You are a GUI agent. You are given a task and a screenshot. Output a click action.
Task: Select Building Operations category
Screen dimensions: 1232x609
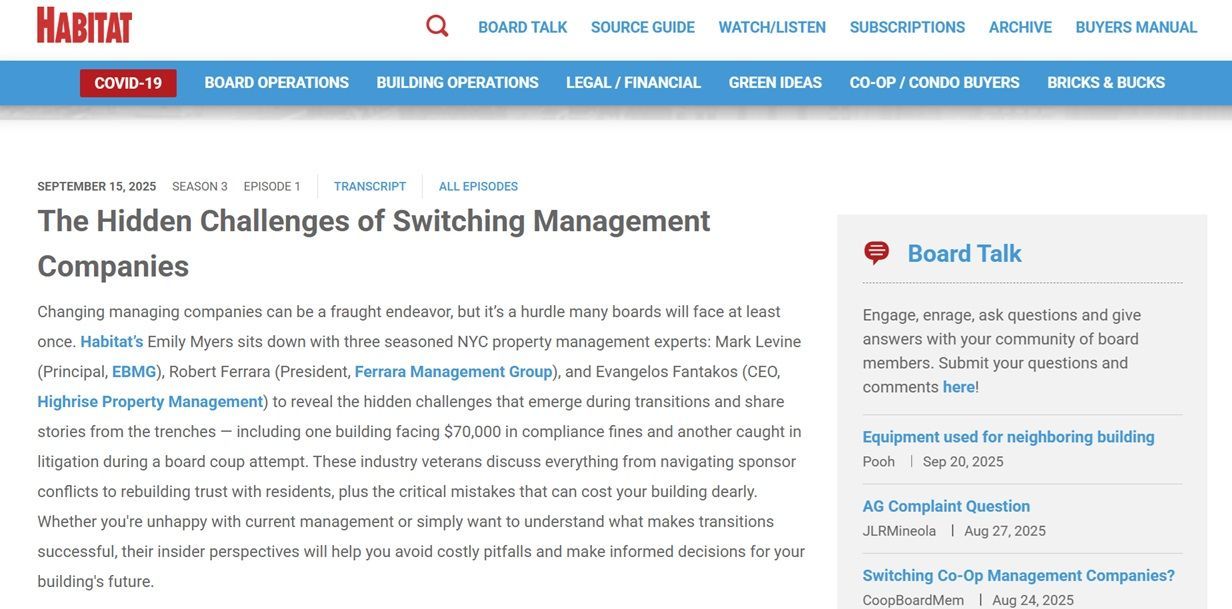tap(457, 83)
